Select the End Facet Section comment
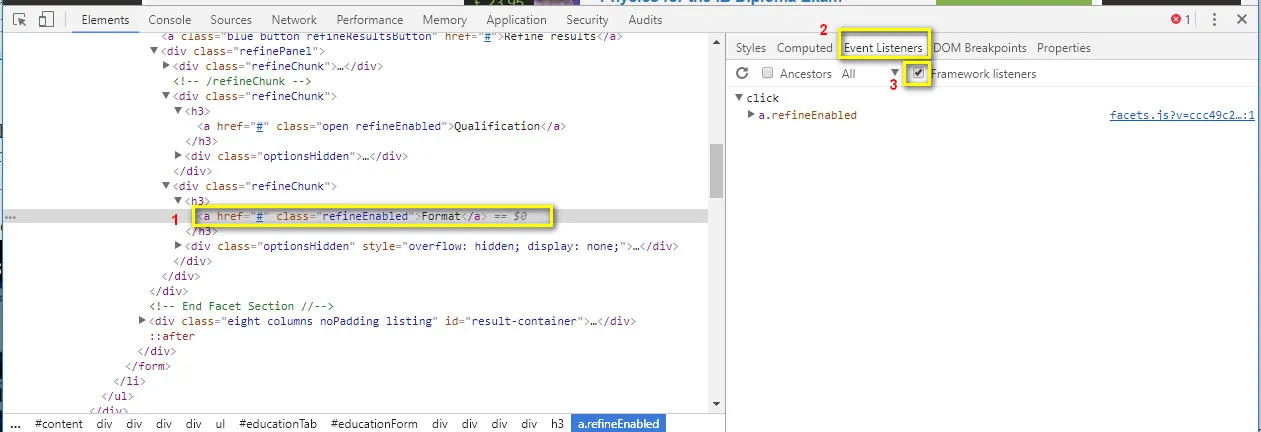 [241, 306]
